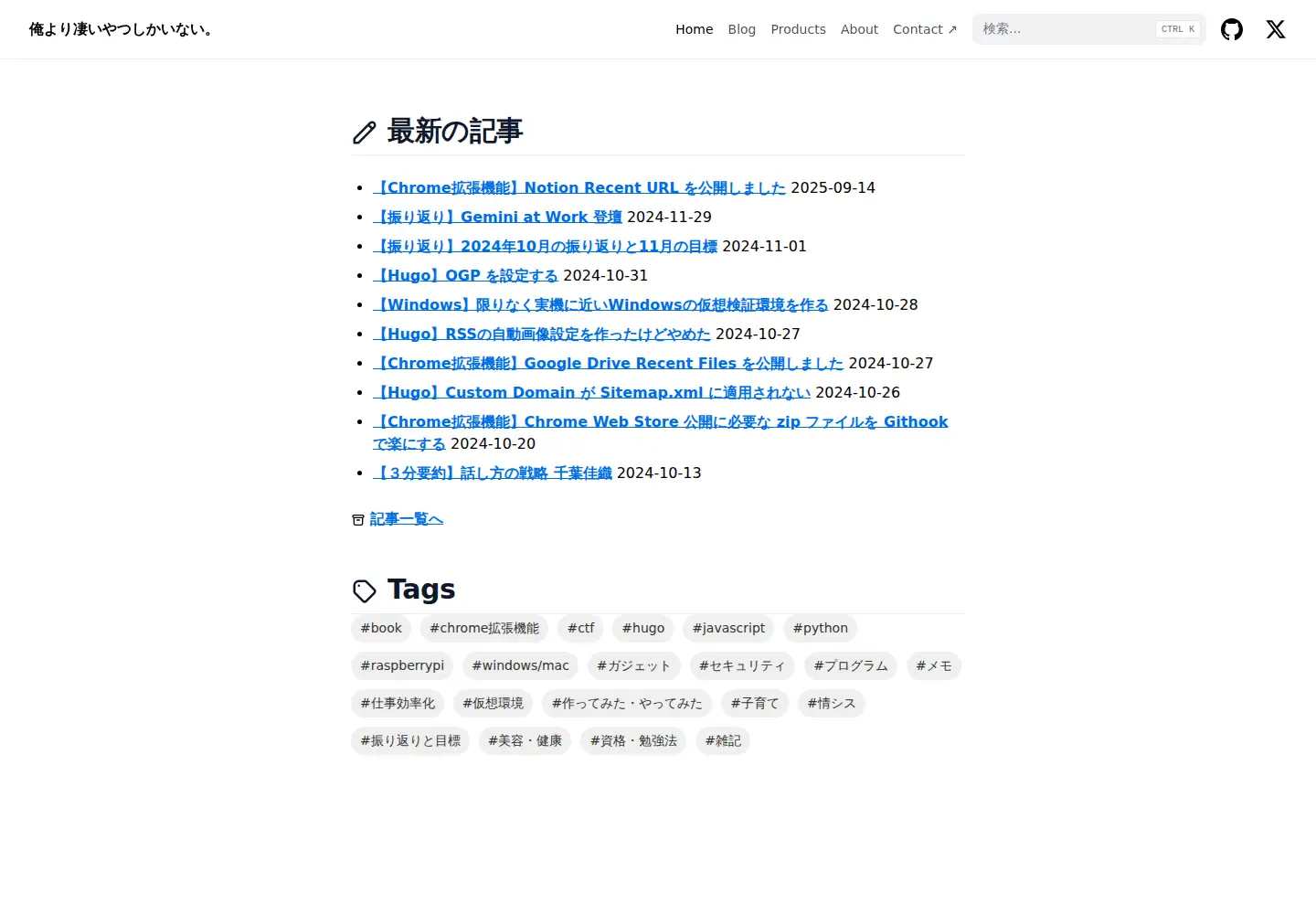Select the #振り返りと目標 tag
1316x914 pixels.
(410, 740)
